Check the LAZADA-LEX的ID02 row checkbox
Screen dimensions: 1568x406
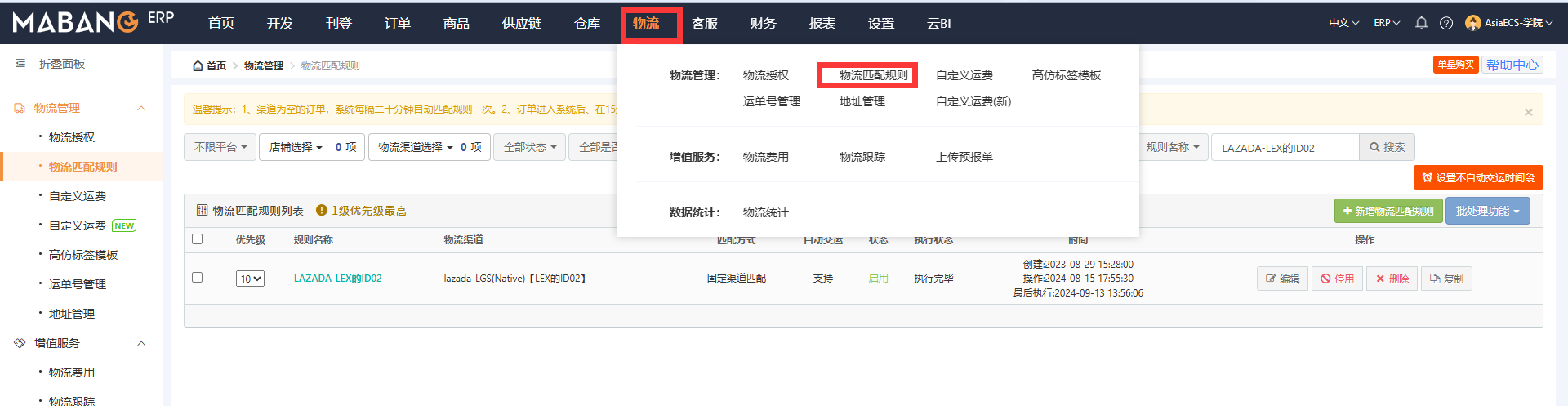click(197, 278)
